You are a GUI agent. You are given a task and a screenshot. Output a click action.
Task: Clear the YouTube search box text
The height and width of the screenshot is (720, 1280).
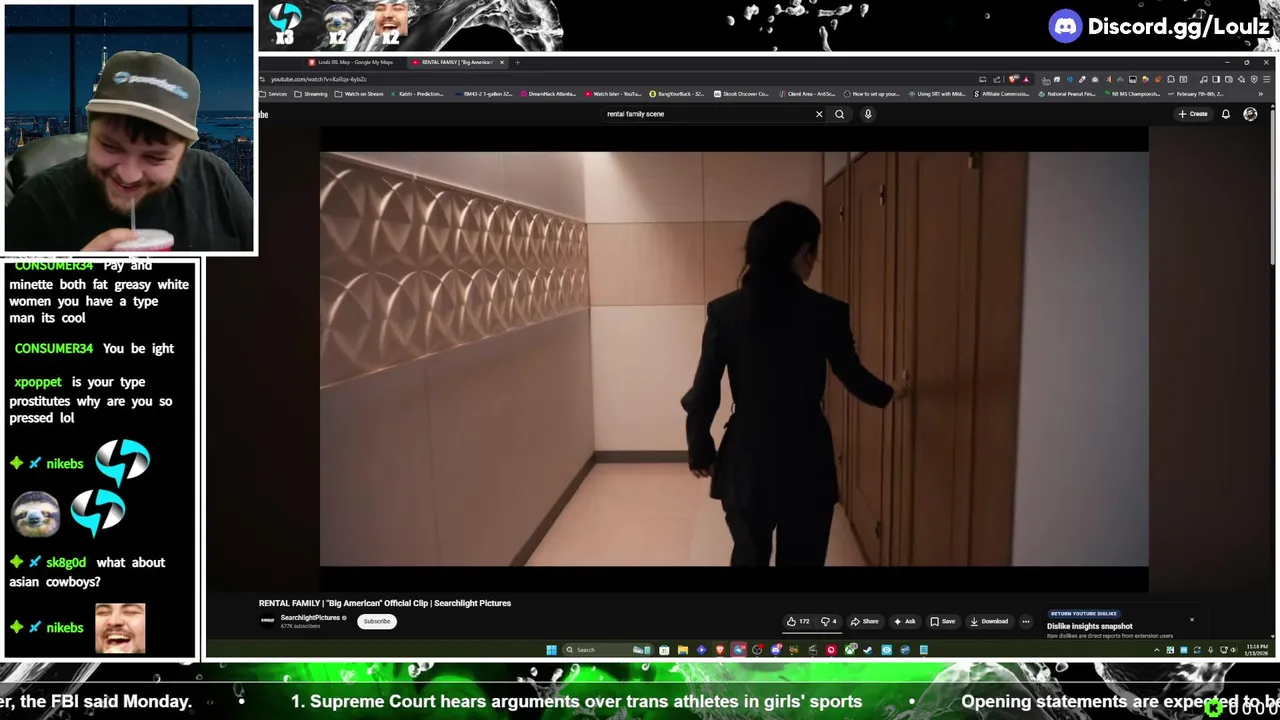point(819,114)
